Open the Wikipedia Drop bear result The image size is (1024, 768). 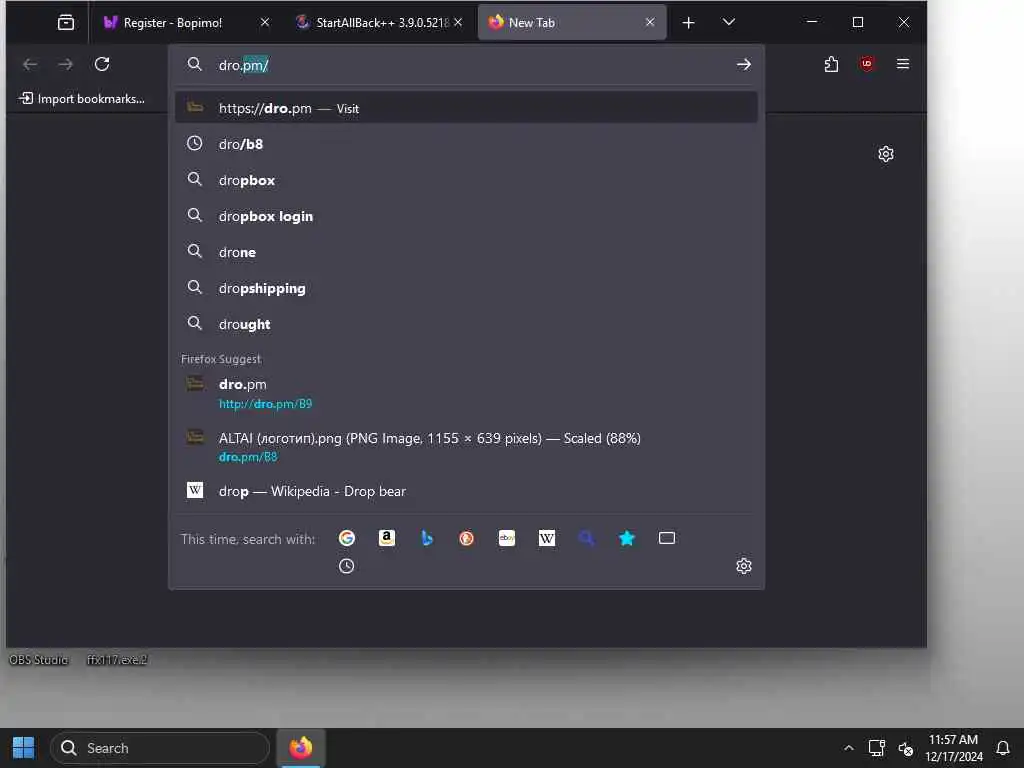pyautogui.click(x=466, y=490)
